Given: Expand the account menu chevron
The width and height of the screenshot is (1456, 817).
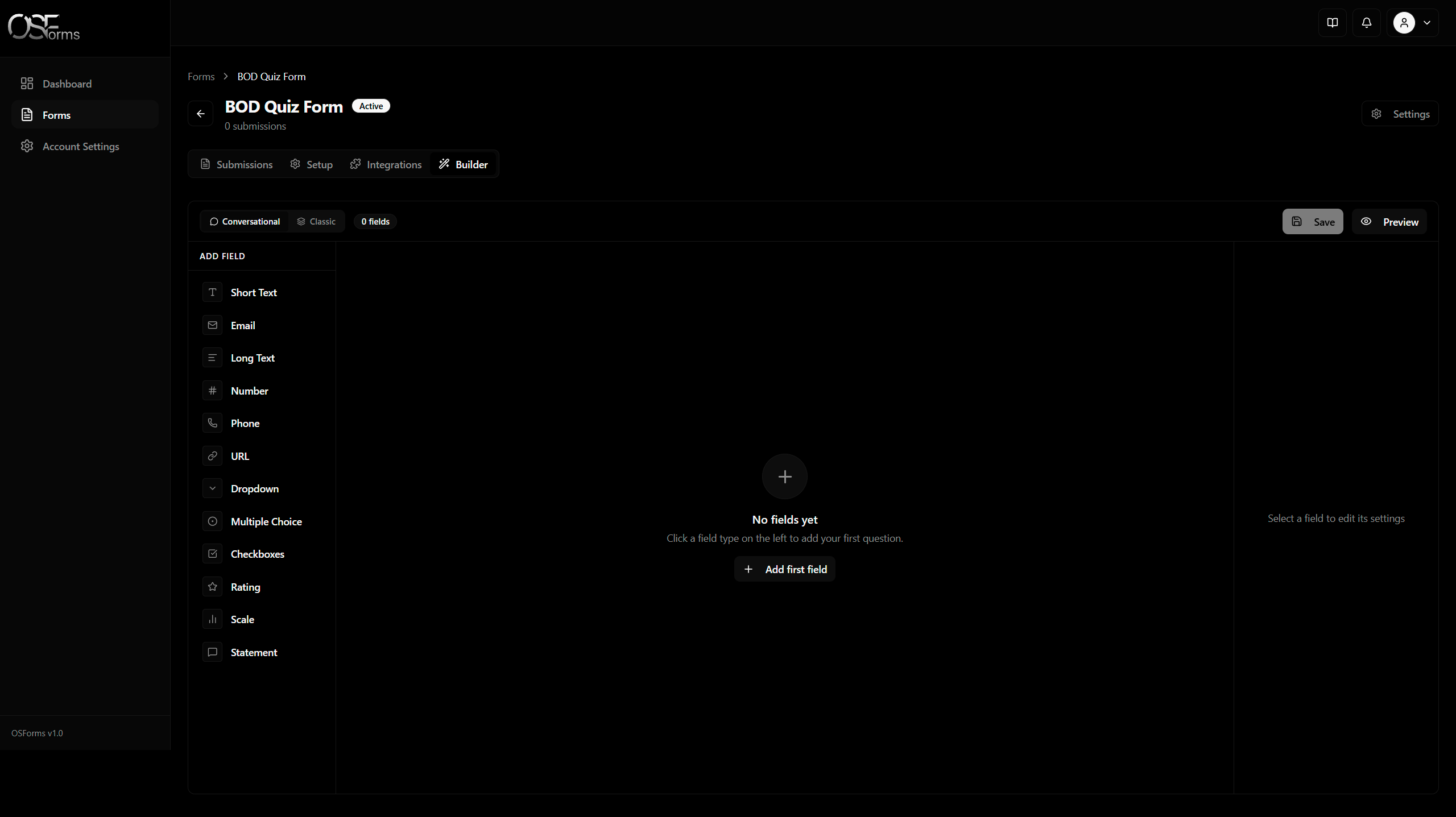Looking at the screenshot, I should click(x=1428, y=23).
